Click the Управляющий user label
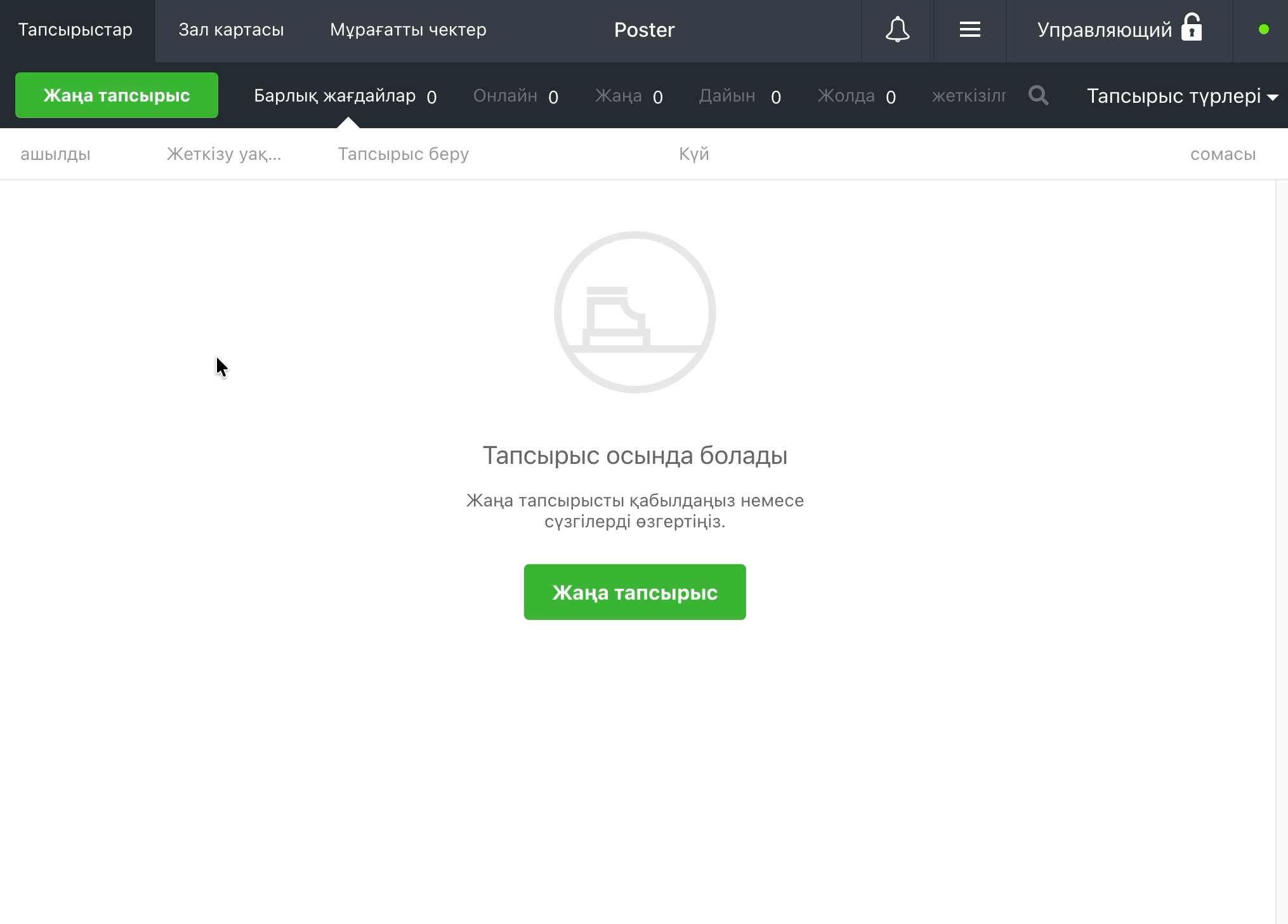This screenshot has height=924, width=1288. click(1104, 30)
